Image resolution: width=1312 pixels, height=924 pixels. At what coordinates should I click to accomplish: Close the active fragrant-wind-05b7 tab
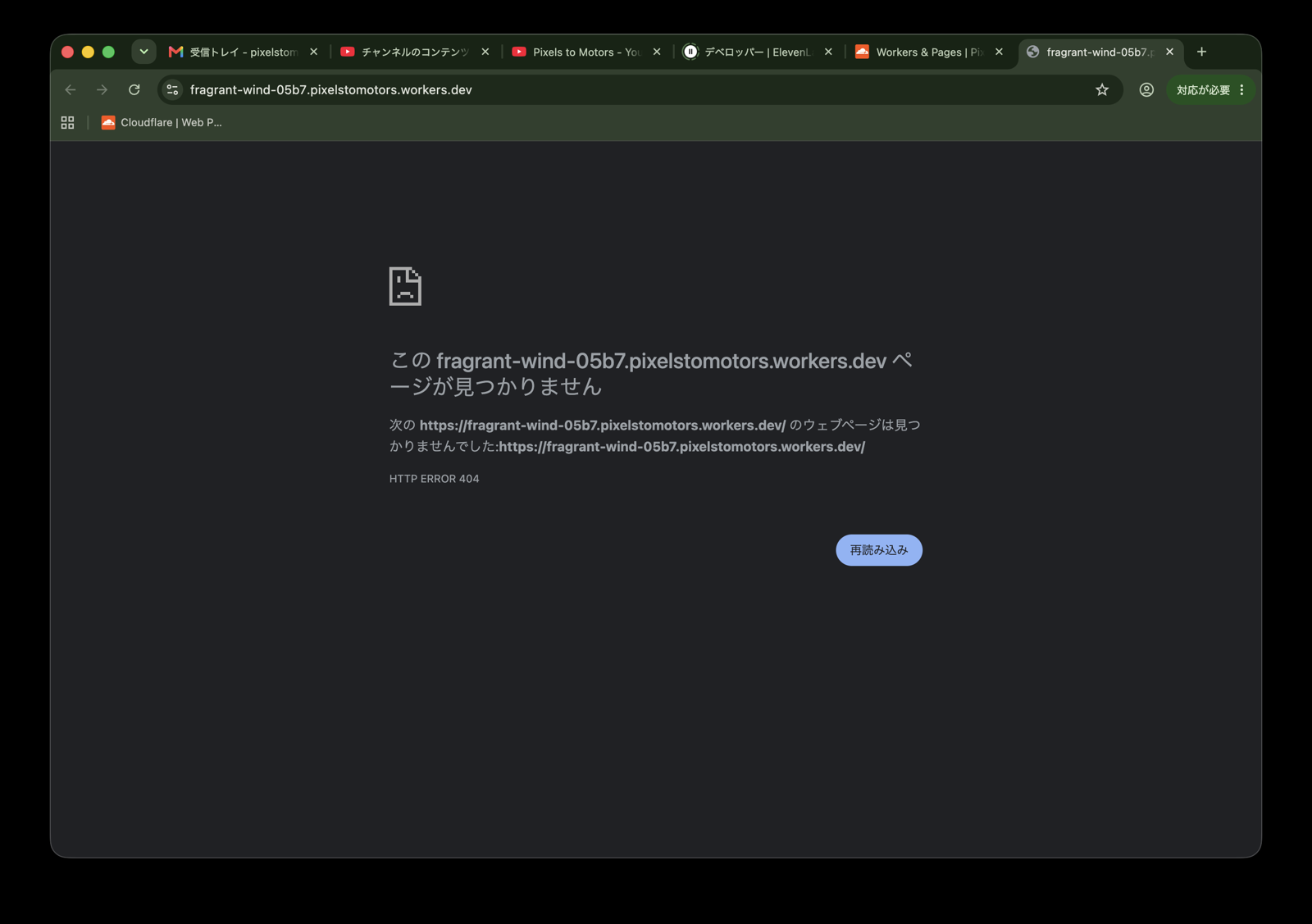(x=1169, y=52)
